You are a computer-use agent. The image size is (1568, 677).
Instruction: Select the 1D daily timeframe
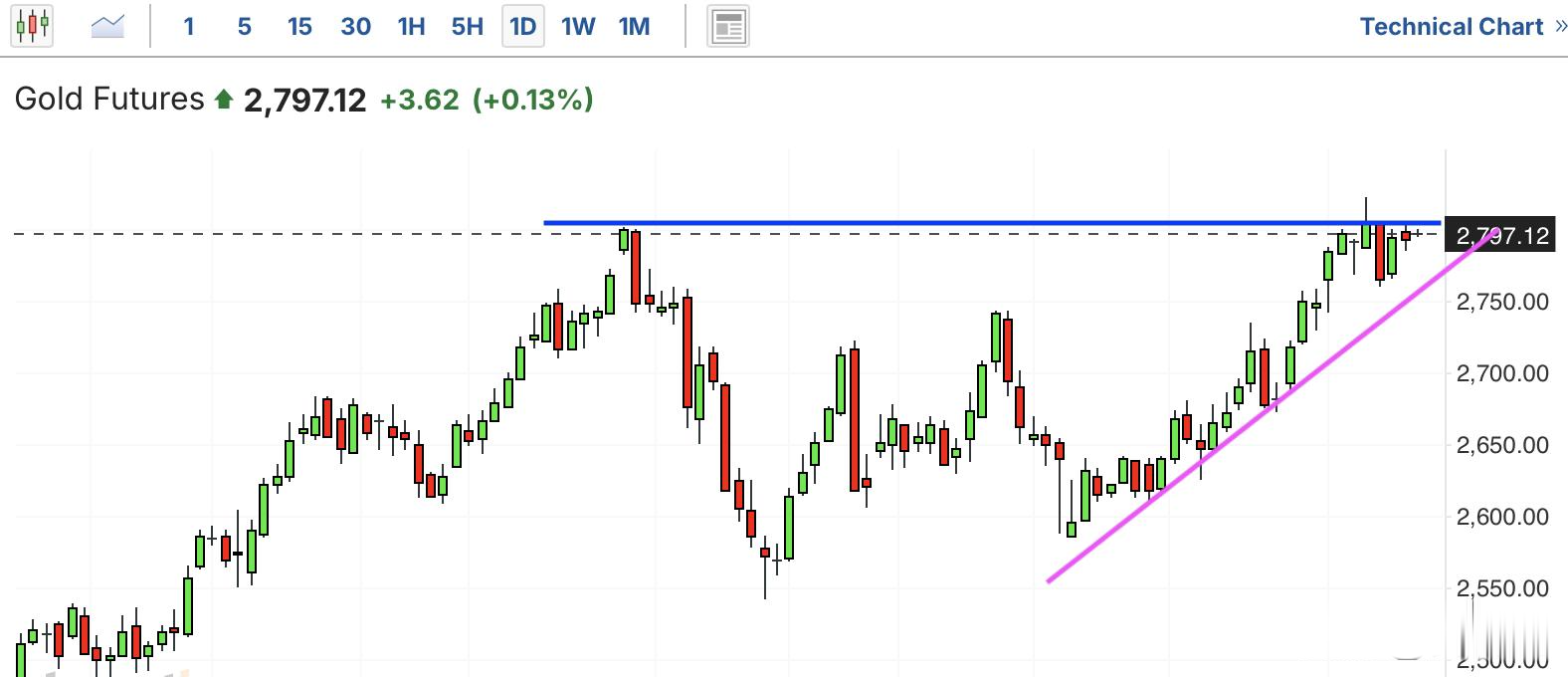pos(523,27)
